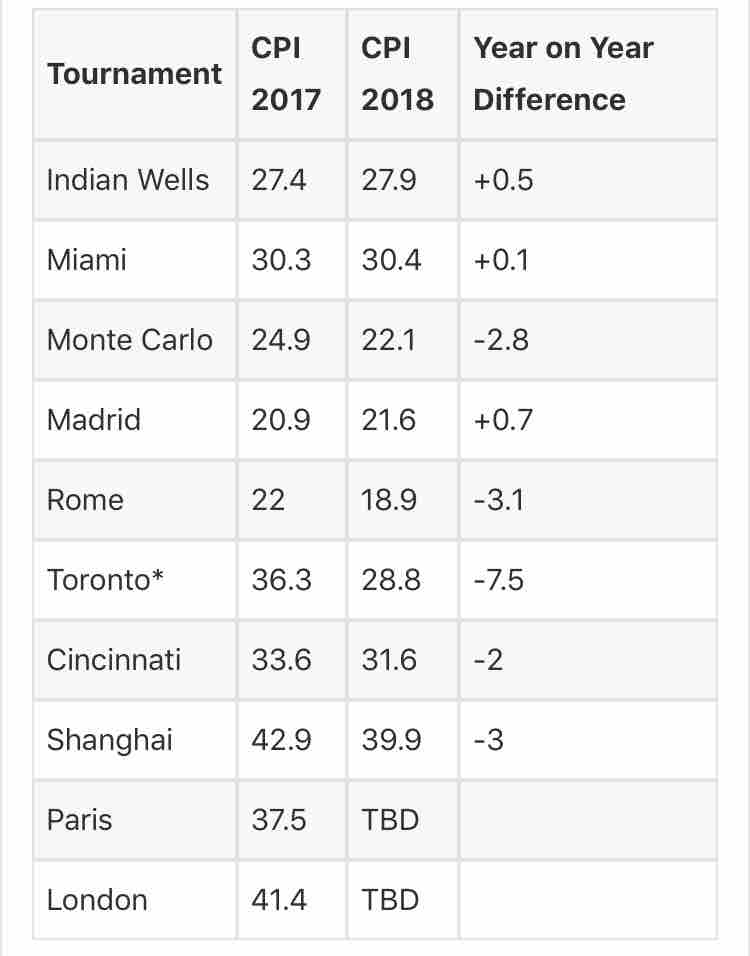
Task: Select the Tournament column header
Action: click(135, 74)
